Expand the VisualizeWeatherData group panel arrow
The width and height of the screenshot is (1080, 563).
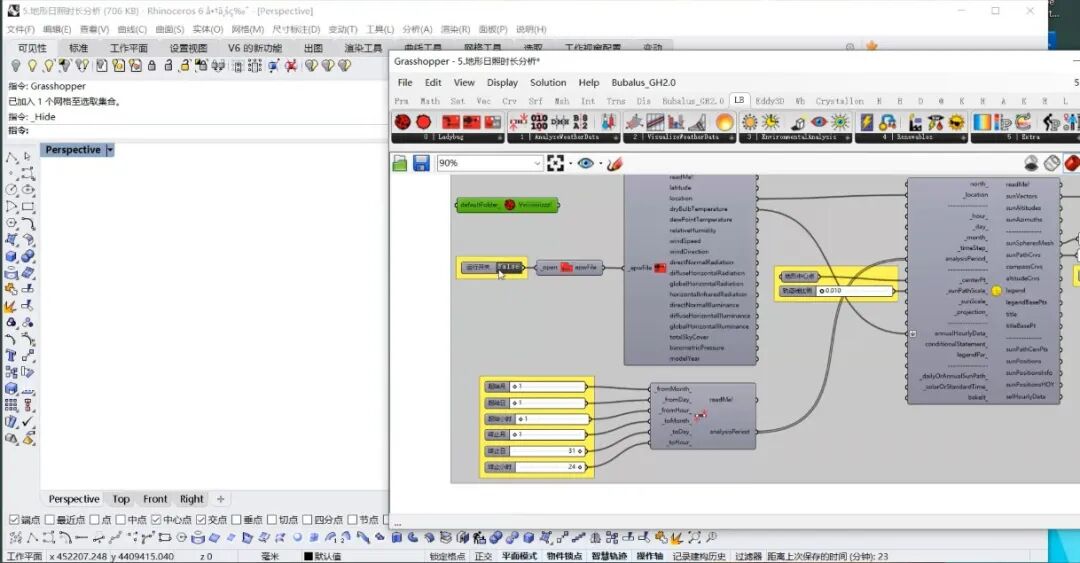(732, 138)
